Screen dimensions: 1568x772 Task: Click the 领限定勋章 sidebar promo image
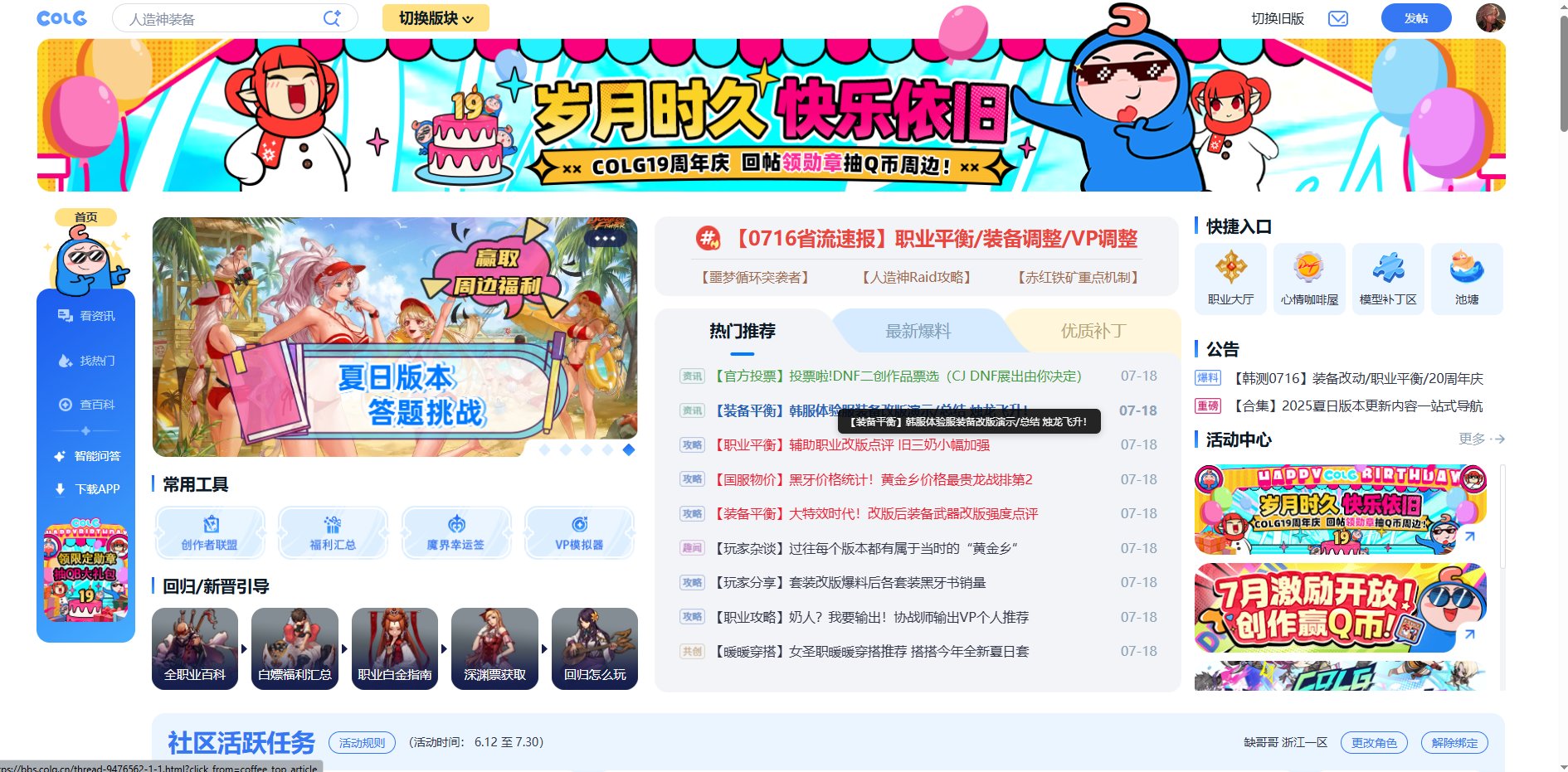[86, 571]
